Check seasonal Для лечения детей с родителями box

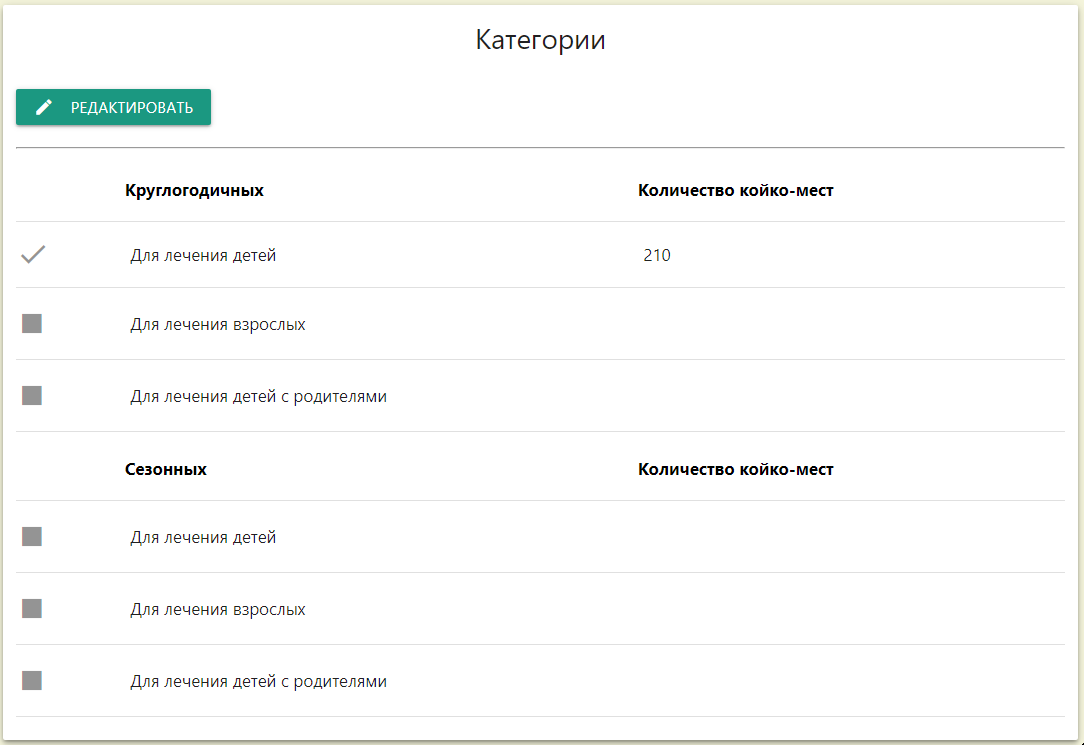(x=32, y=680)
